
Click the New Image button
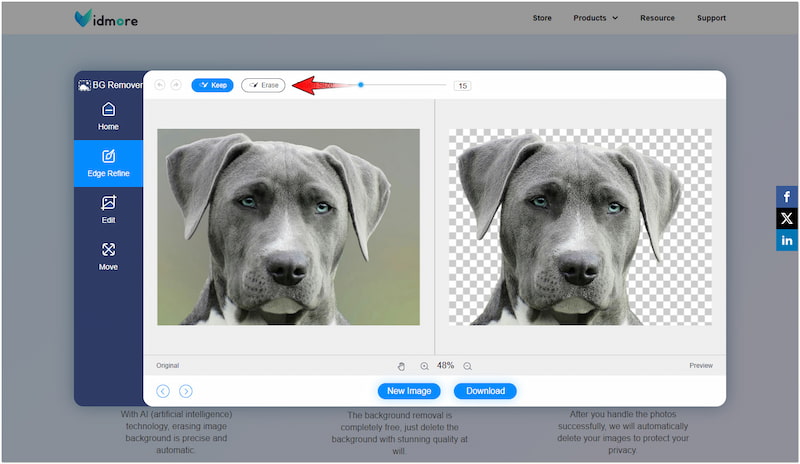409,391
